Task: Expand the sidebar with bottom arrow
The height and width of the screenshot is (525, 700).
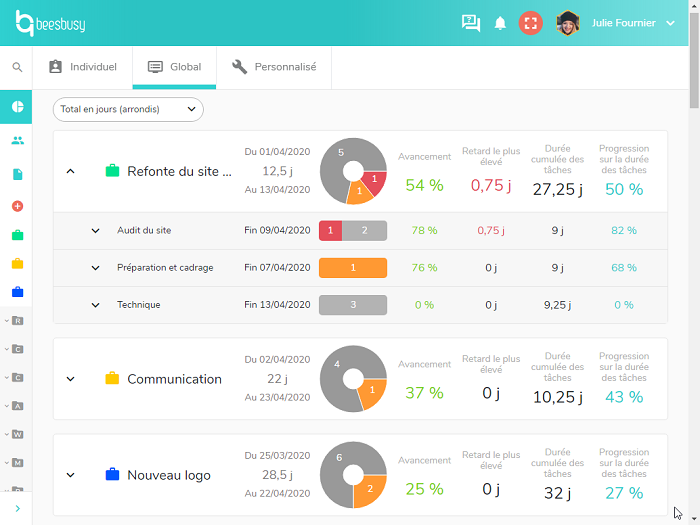Action: [17, 509]
